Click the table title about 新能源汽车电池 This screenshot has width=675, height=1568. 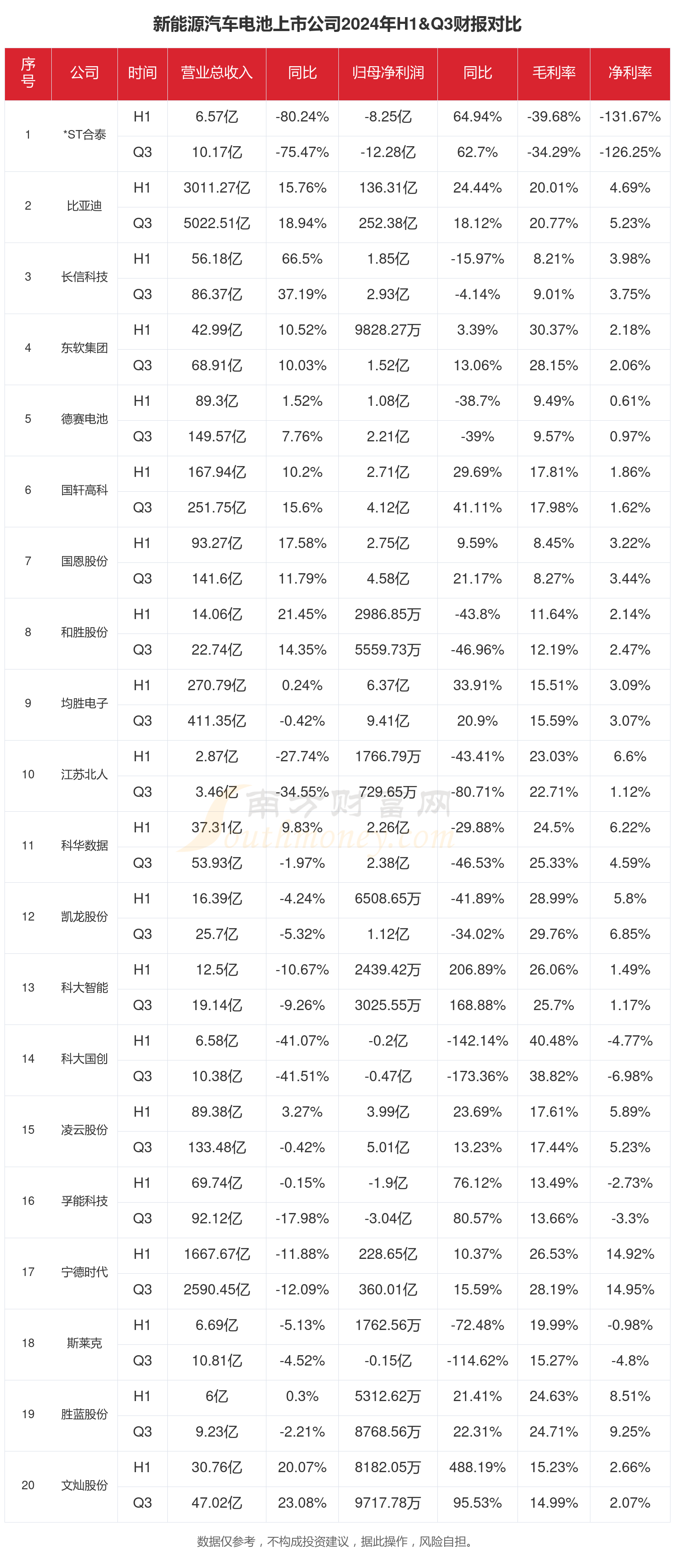(337, 24)
